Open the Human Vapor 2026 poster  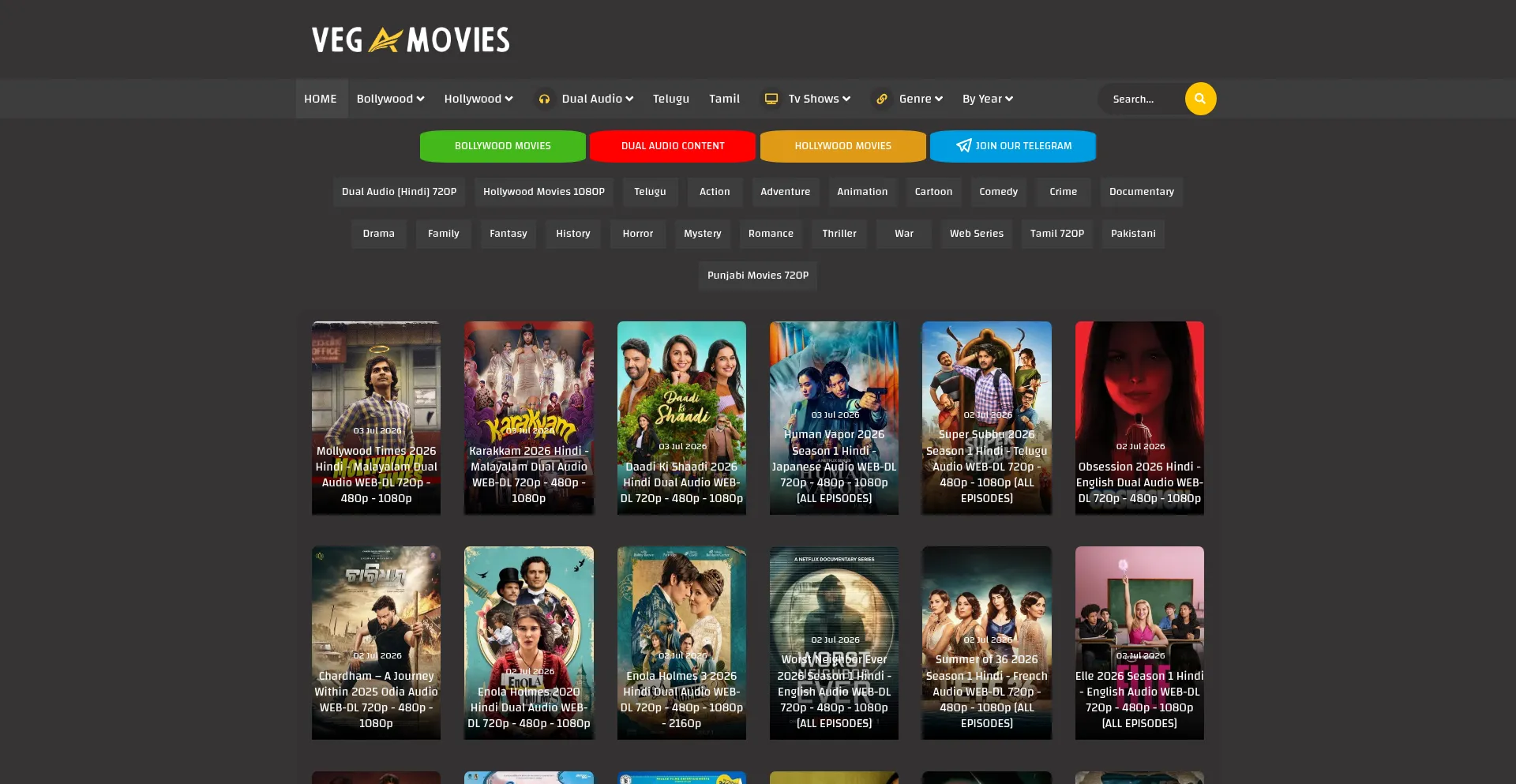(834, 418)
